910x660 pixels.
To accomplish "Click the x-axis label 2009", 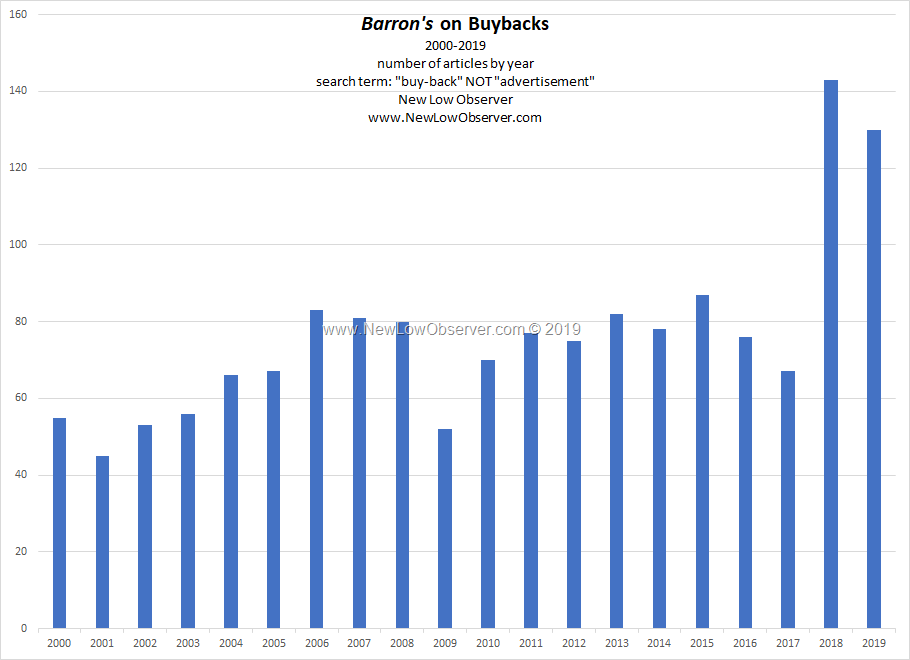I will 445,643.
